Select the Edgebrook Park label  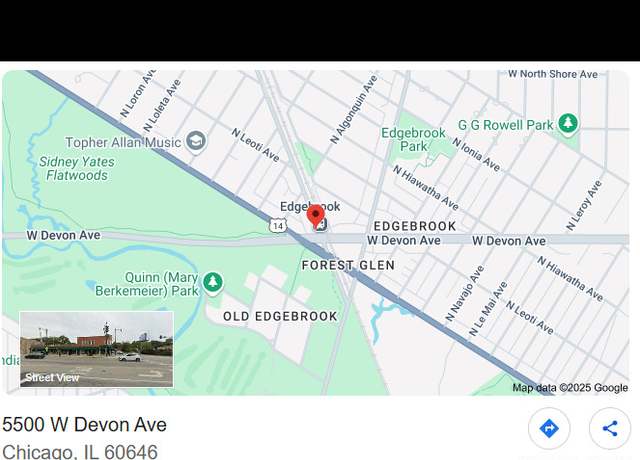(413, 139)
